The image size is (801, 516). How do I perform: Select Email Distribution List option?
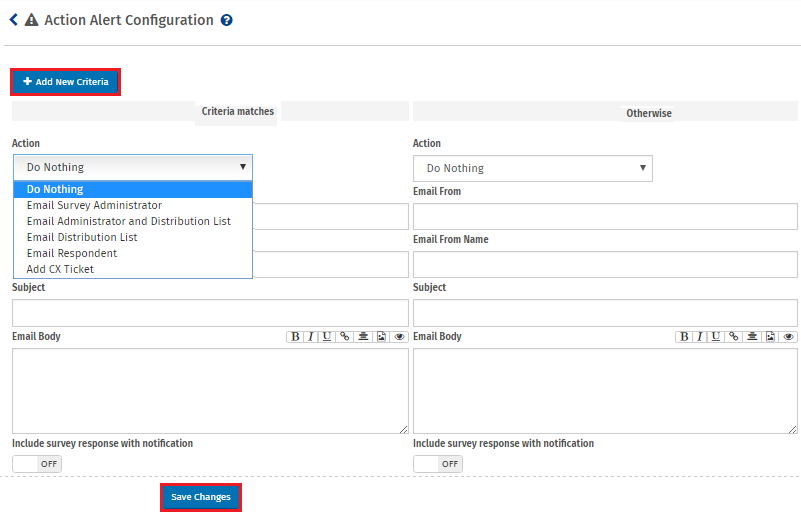pos(133,237)
